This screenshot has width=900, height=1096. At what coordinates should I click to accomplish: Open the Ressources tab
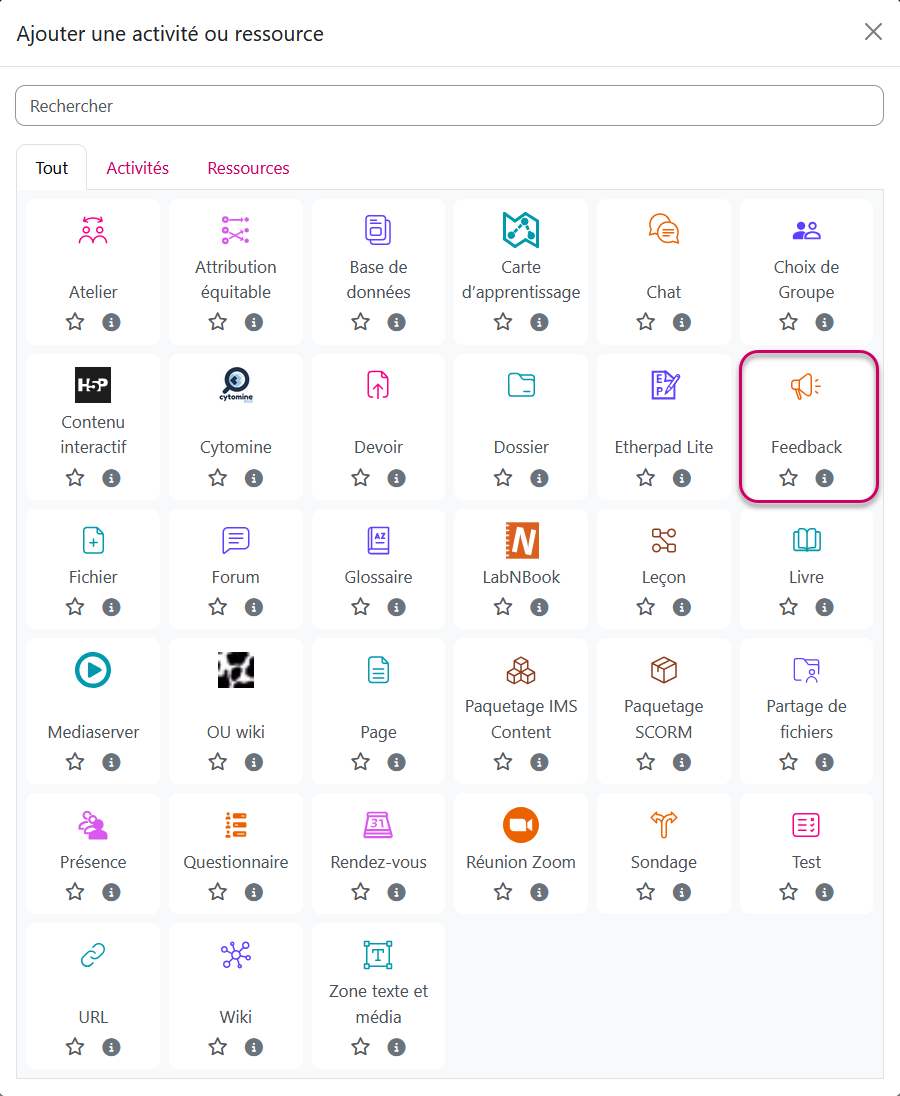(248, 168)
